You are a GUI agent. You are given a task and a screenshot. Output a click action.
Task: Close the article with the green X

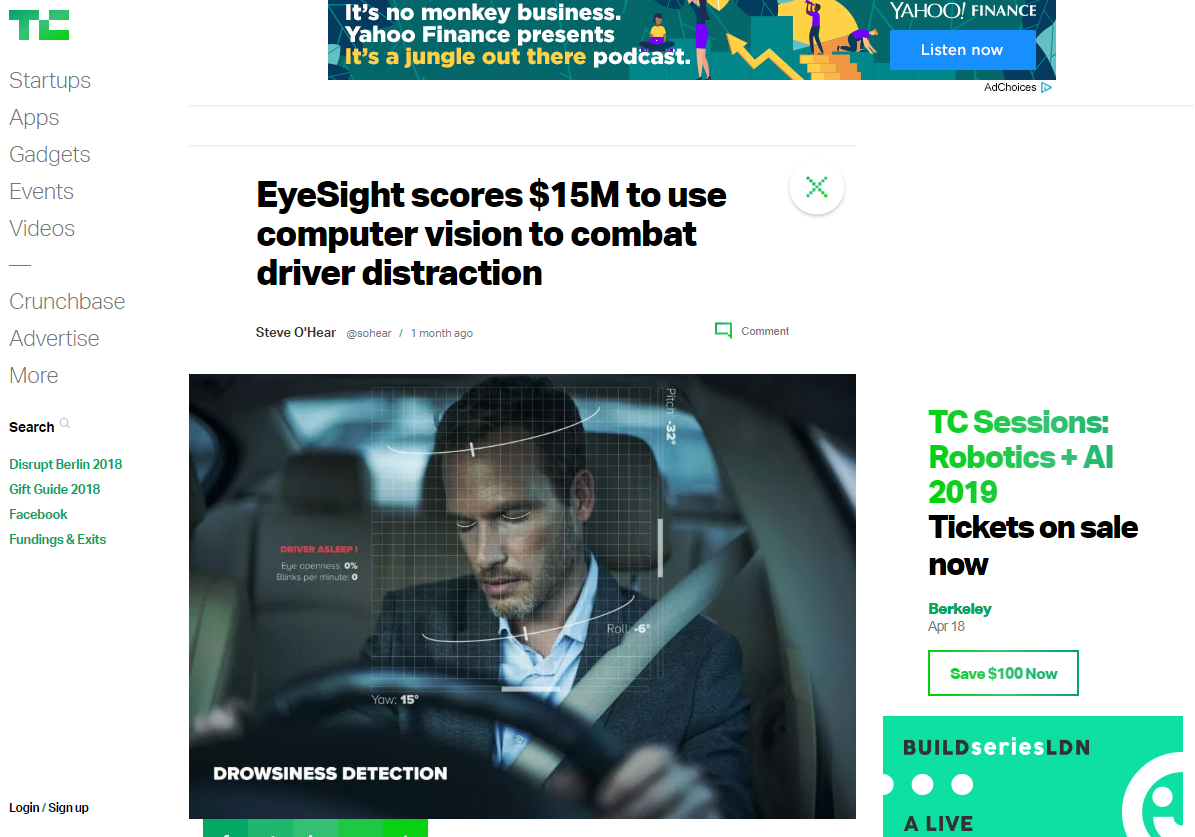(816, 187)
